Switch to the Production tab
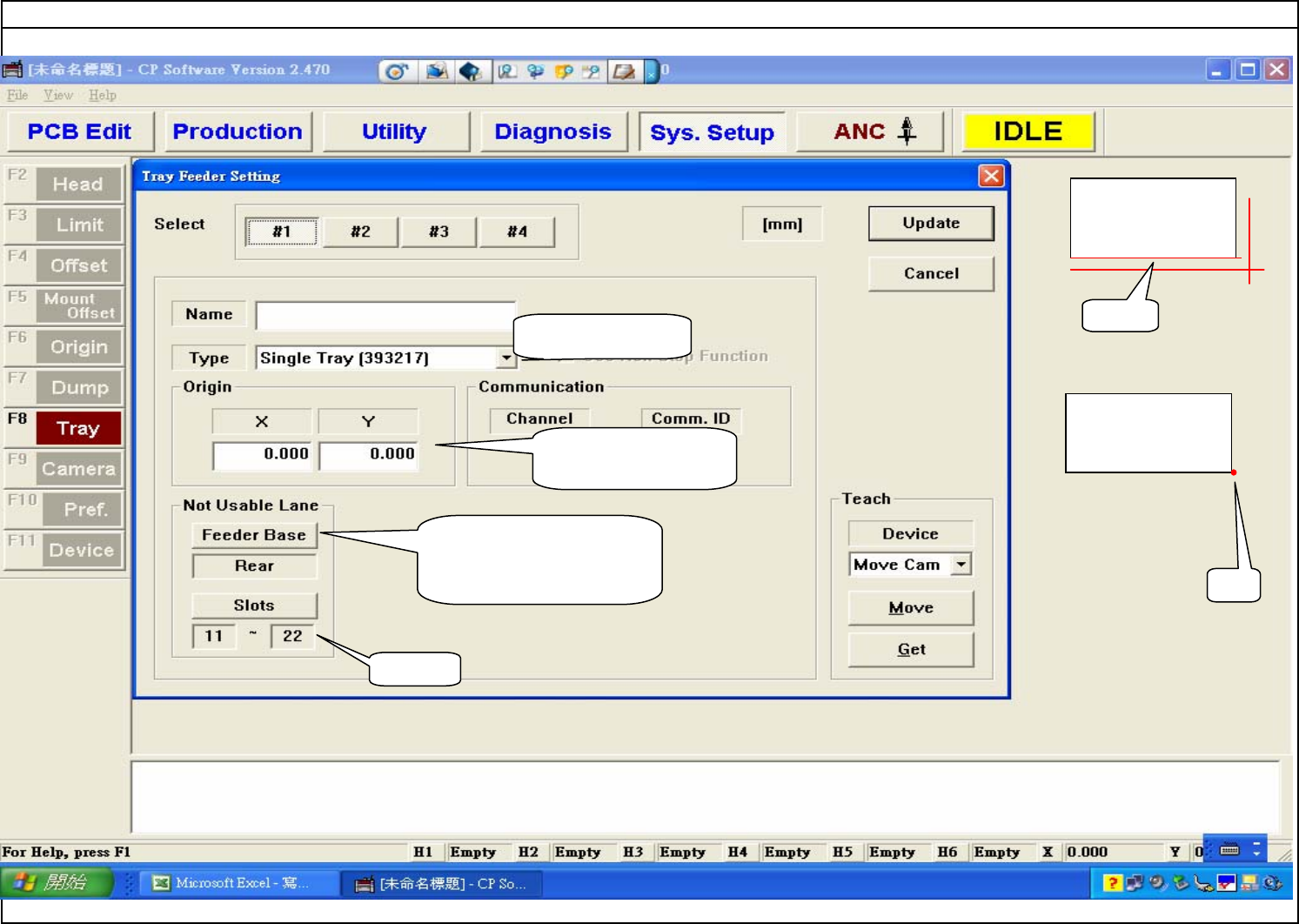Viewport: 1299px width, 924px height. point(238,131)
